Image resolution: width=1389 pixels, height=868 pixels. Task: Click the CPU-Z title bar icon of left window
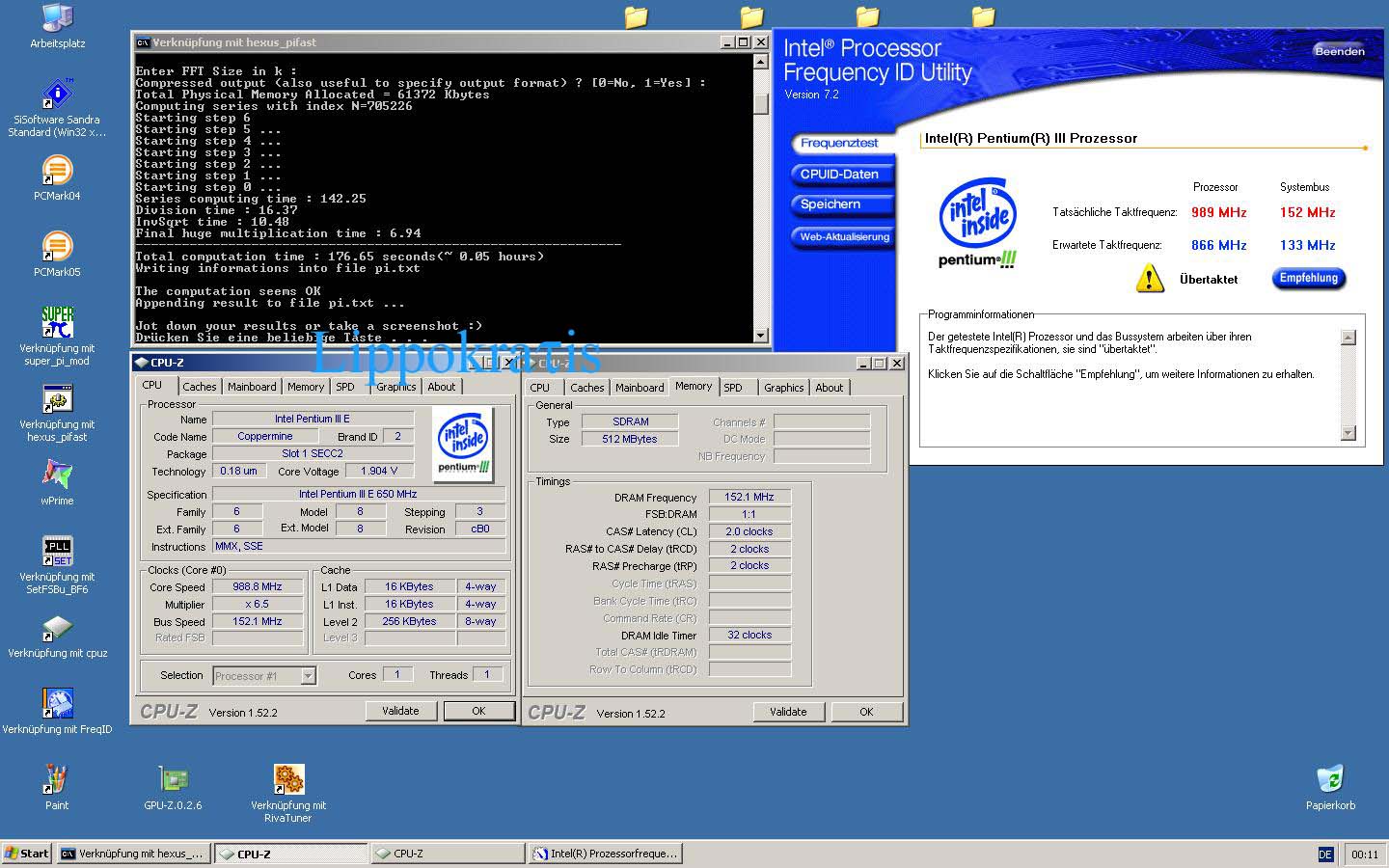141,363
